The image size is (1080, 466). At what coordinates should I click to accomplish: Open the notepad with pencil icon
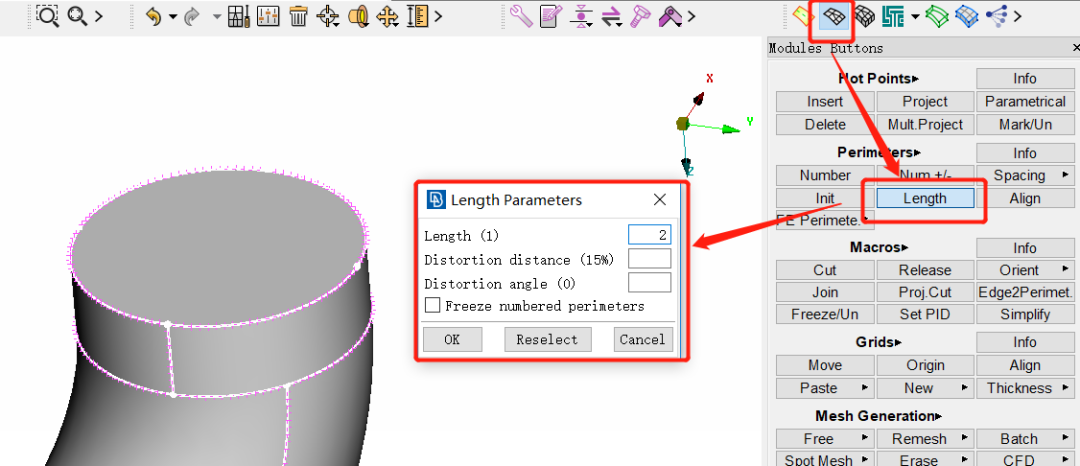click(x=551, y=16)
